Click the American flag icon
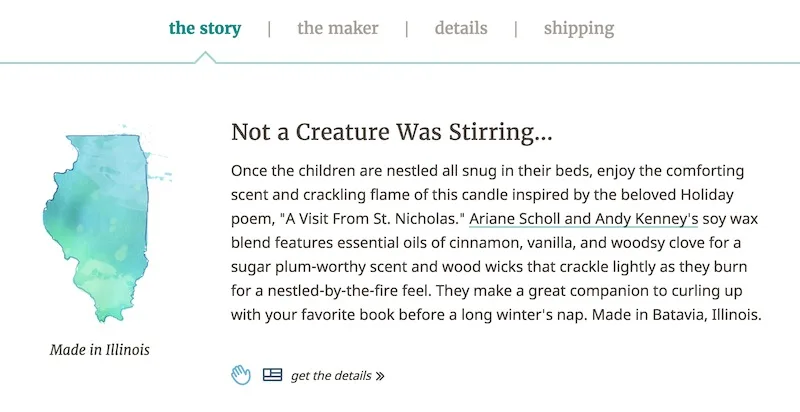 pyautogui.click(x=272, y=375)
